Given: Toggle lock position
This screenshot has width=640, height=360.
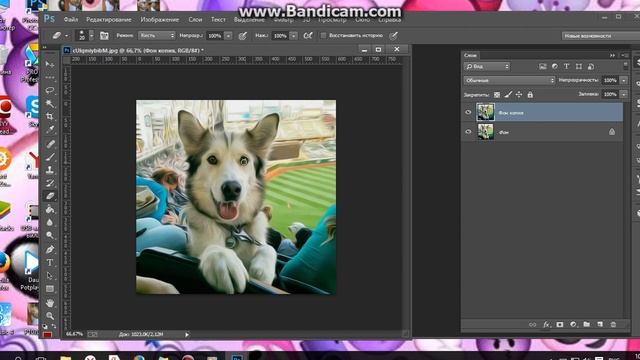Looking at the screenshot, I should tap(519, 95).
